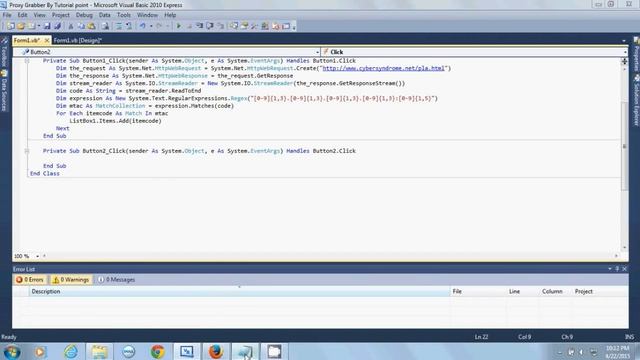The height and width of the screenshot is (360, 640).
Task: Open the Help menu
Action: (x=170, y=15)
